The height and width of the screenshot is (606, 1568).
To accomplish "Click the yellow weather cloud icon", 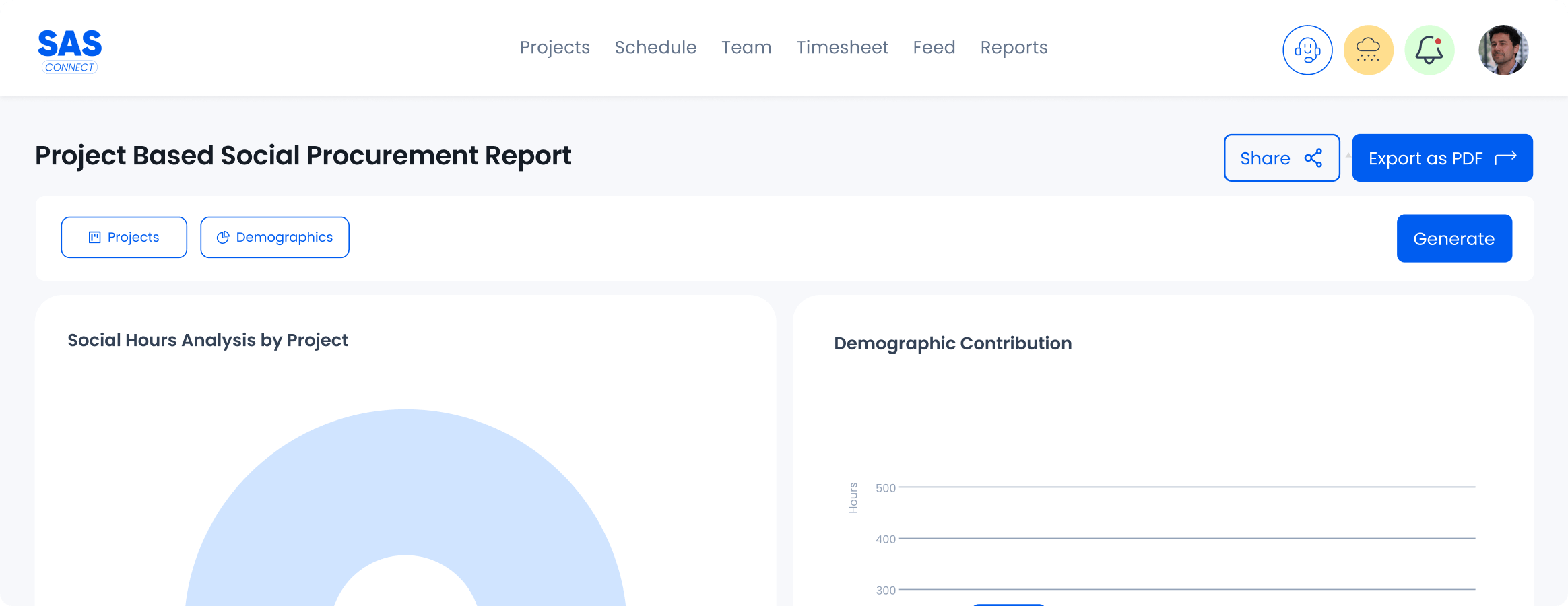I will click(x=1368, y=49).
